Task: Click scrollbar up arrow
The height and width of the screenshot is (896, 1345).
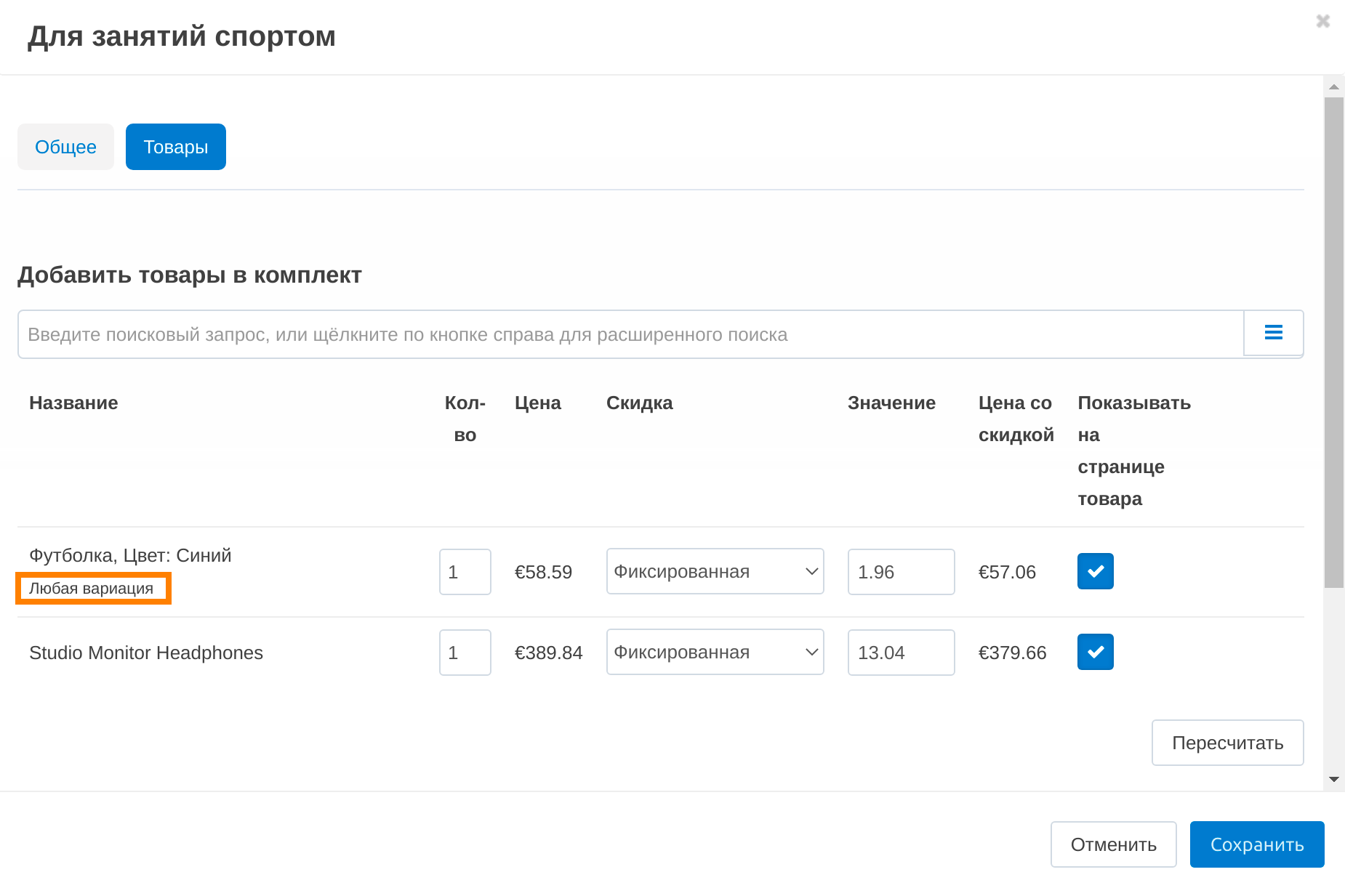Action: 1333,86
